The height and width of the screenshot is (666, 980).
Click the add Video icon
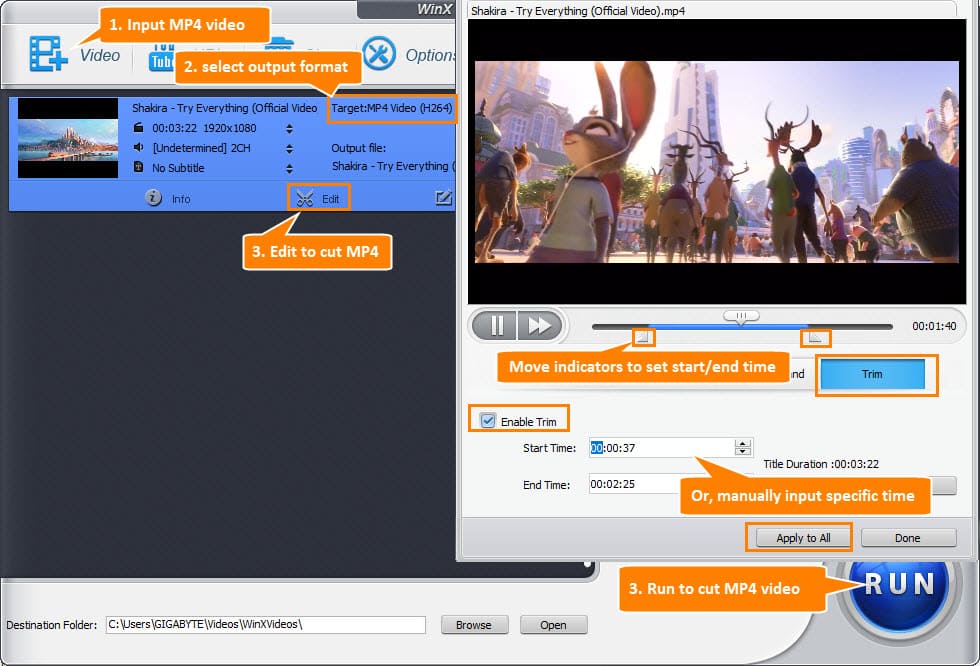(x=48, y=54)
